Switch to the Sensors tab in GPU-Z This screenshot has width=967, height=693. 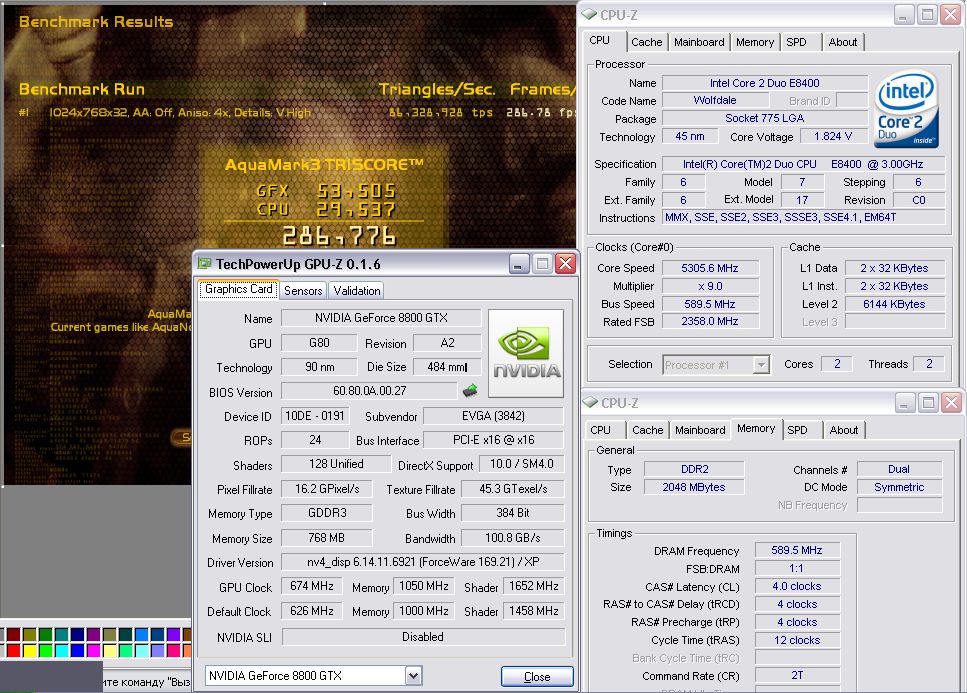coord(303,290)
